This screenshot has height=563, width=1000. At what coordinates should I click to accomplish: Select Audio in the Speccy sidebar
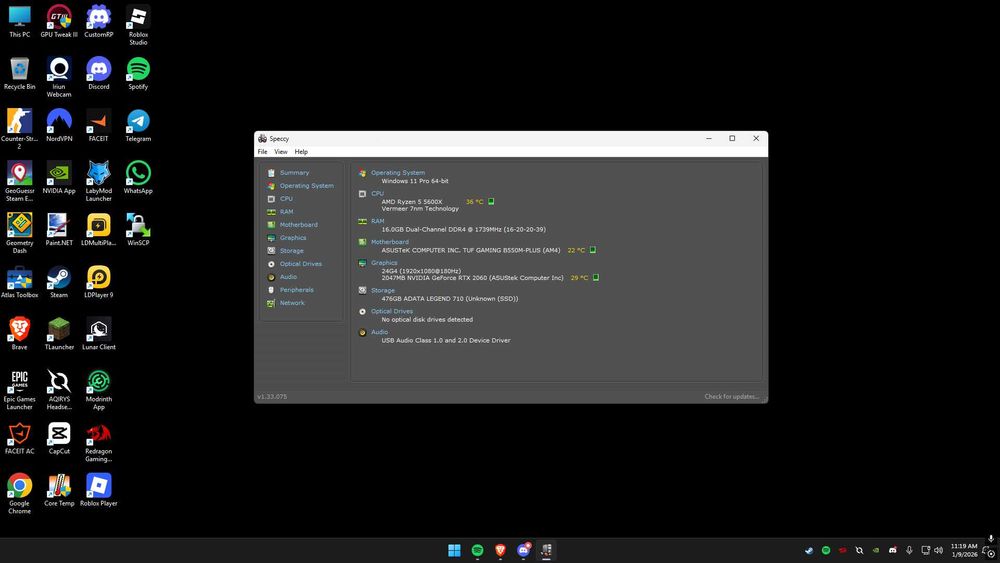pos(288,277)
